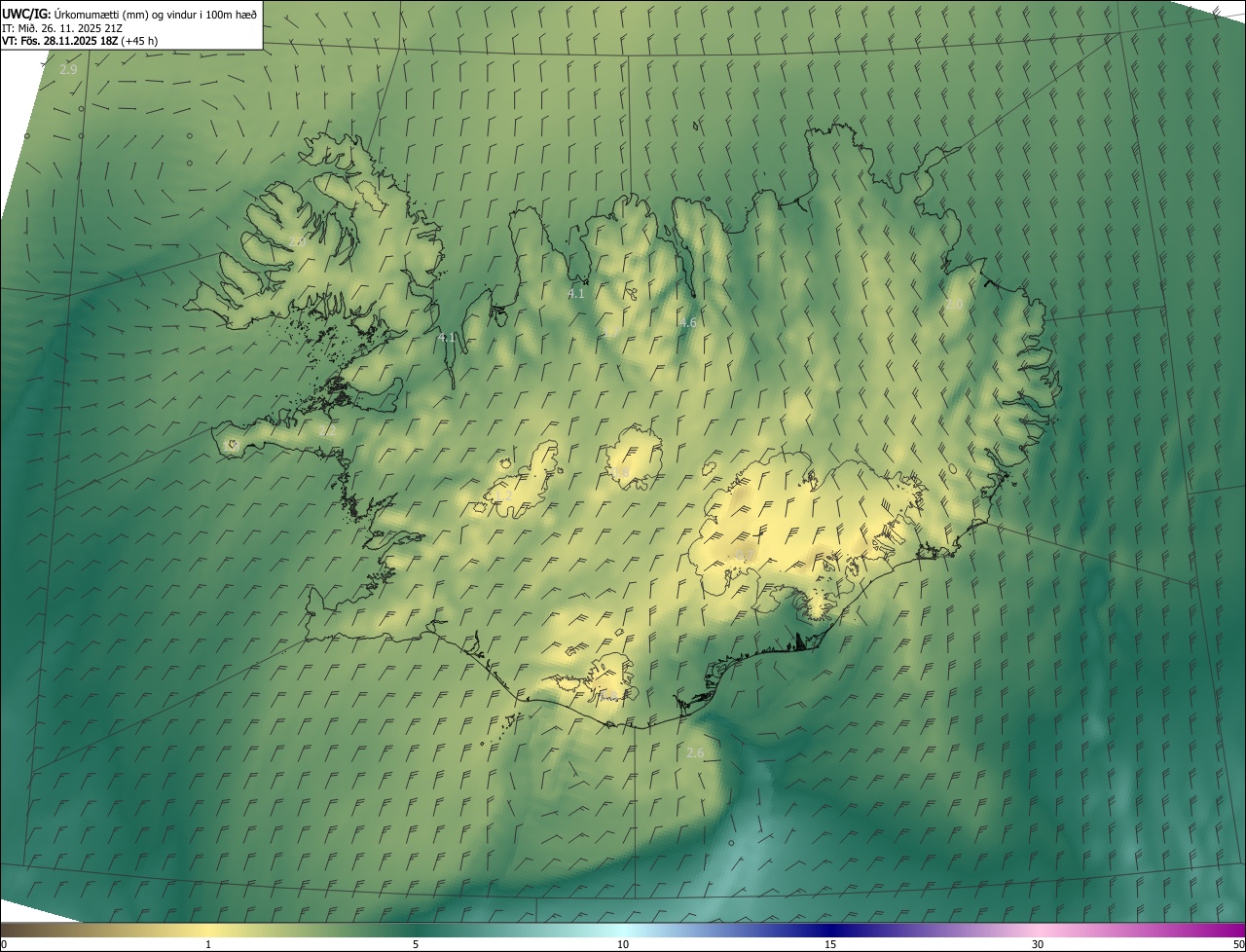Click the 1.2 value label on the map
The width and height of the screenshot is (1246, 952).
pyautogui.click(x=503, y=495)
